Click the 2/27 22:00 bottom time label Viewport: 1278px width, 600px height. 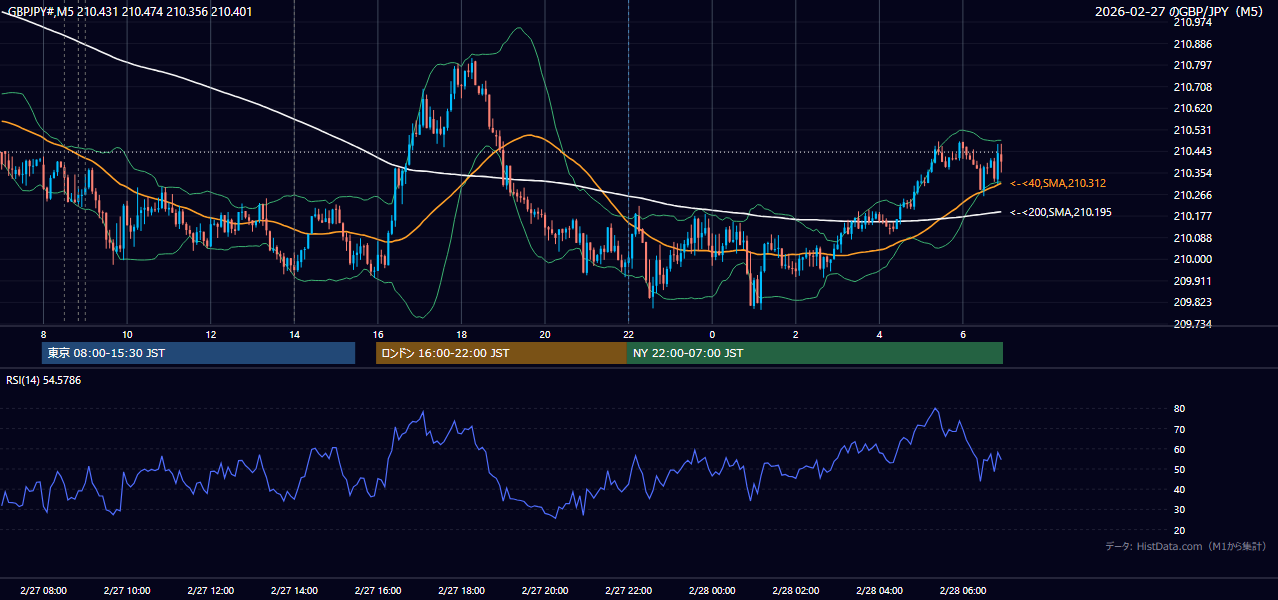click(x=629, y=590)
